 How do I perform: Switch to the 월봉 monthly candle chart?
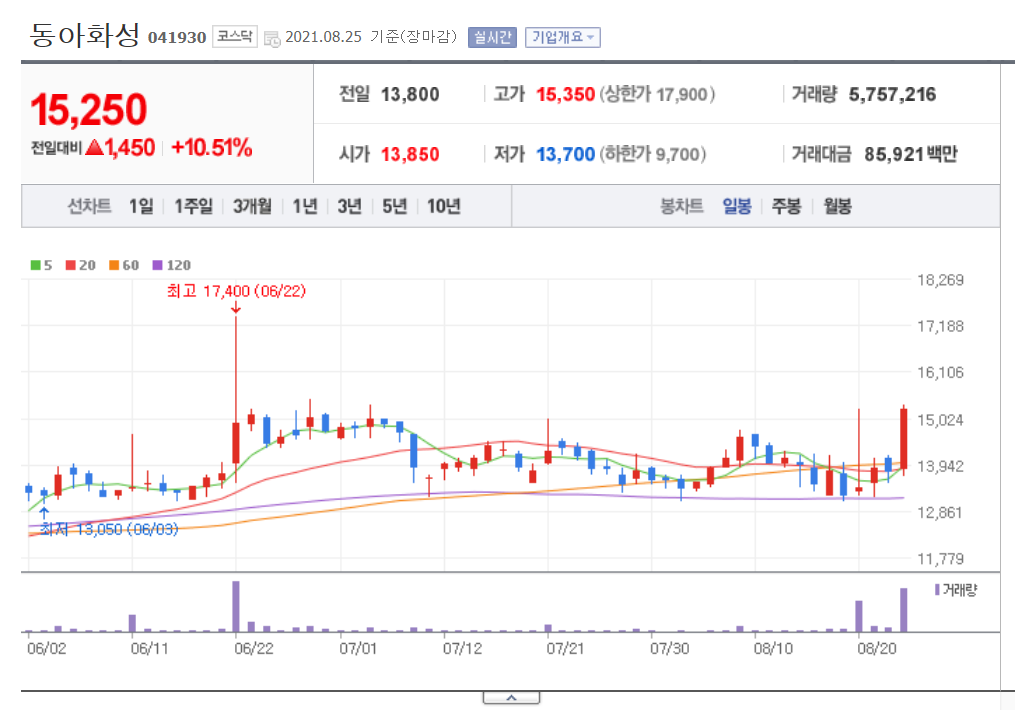(x=837, y=206)
